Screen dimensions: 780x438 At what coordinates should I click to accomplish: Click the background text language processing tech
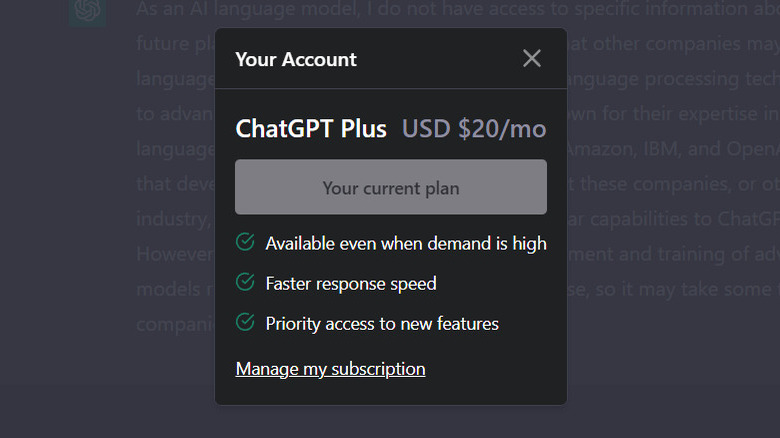[670, 78]
